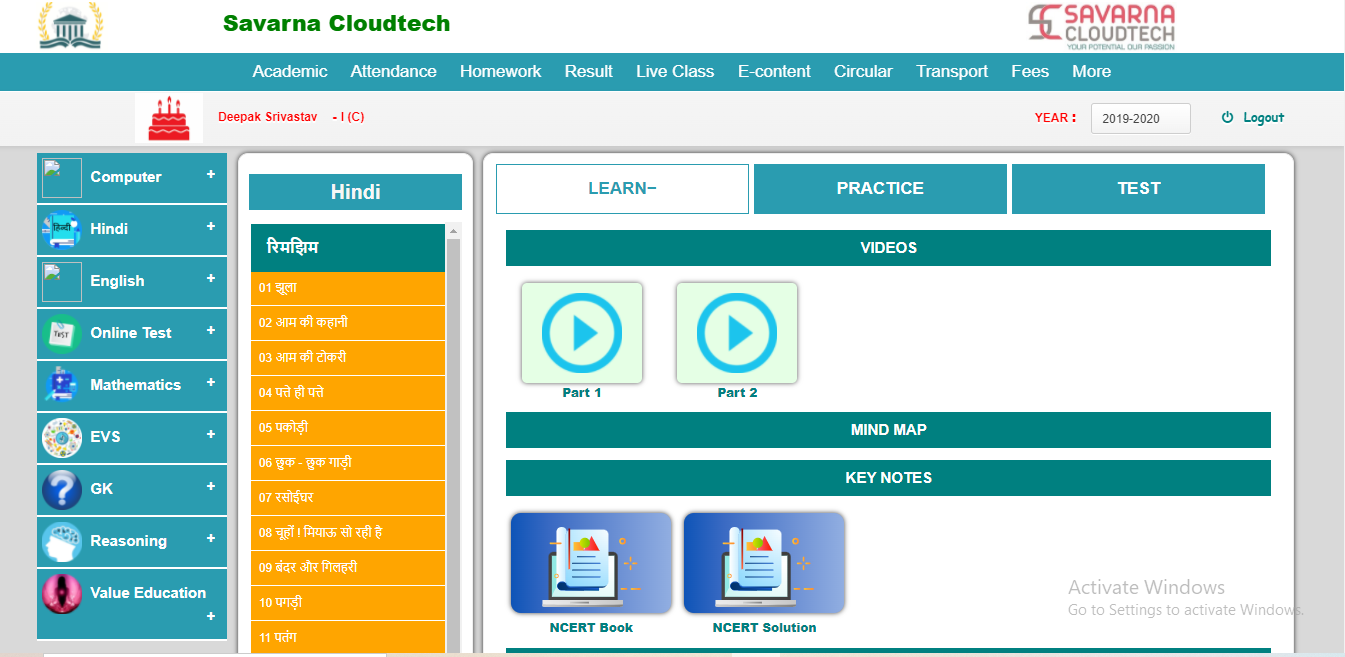Open the NCERT Book key notes icon

[591, 563]
